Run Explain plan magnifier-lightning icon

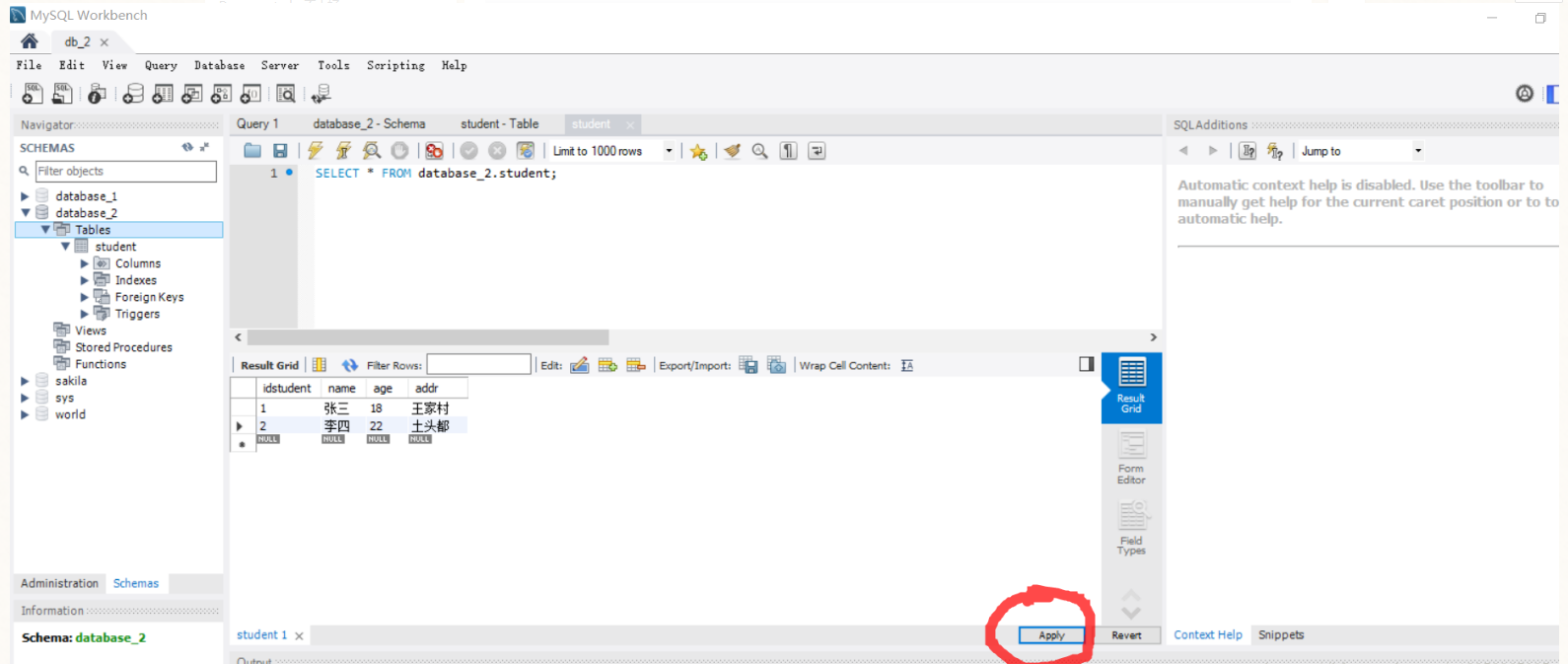click(x=372, y=151)
